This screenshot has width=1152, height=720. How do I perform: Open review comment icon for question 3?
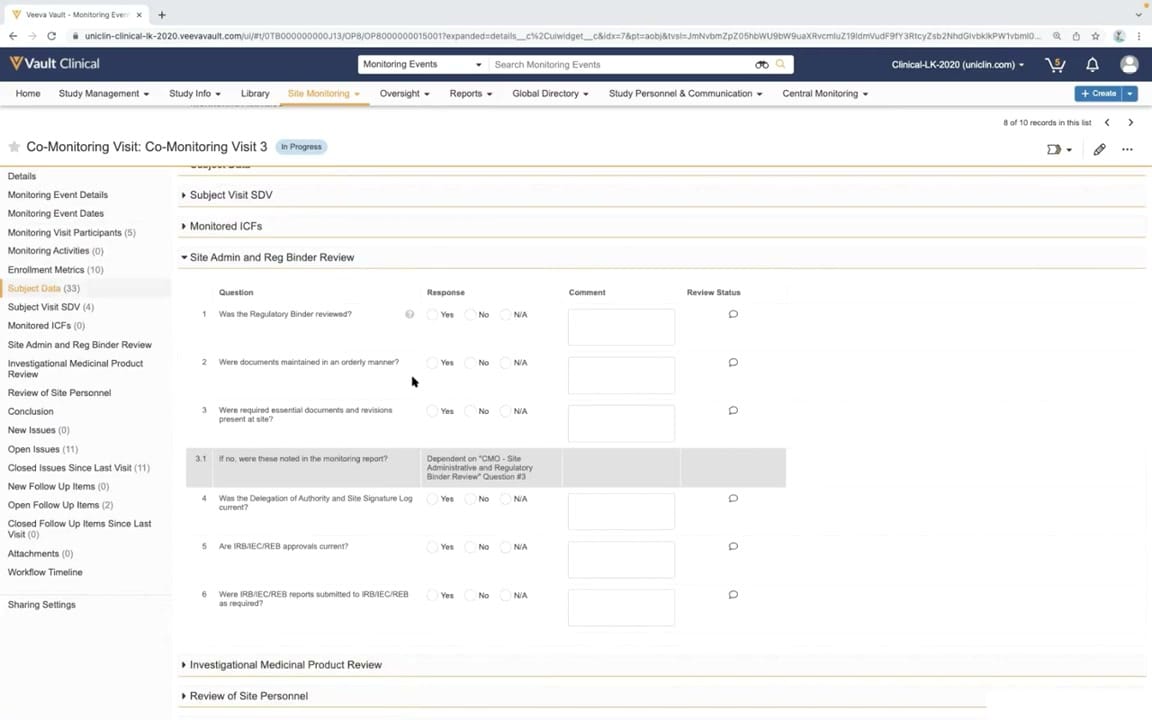[732, 411]
